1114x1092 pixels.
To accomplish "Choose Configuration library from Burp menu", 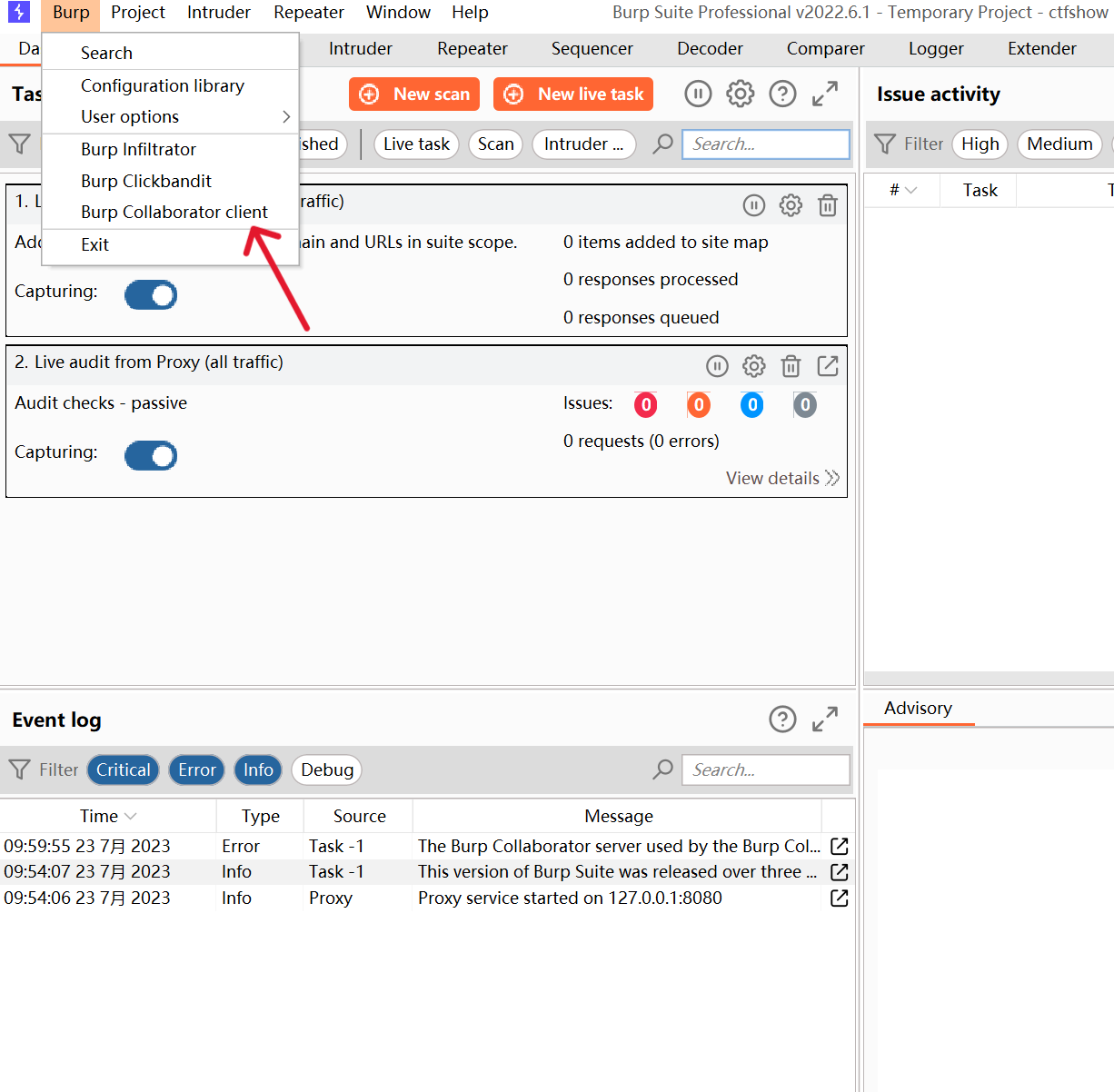I will tap(170, 85).
